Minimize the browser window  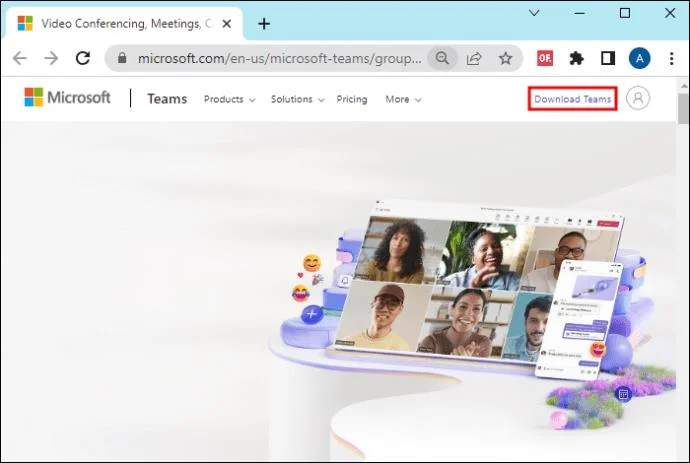click(x=580, y=13)
